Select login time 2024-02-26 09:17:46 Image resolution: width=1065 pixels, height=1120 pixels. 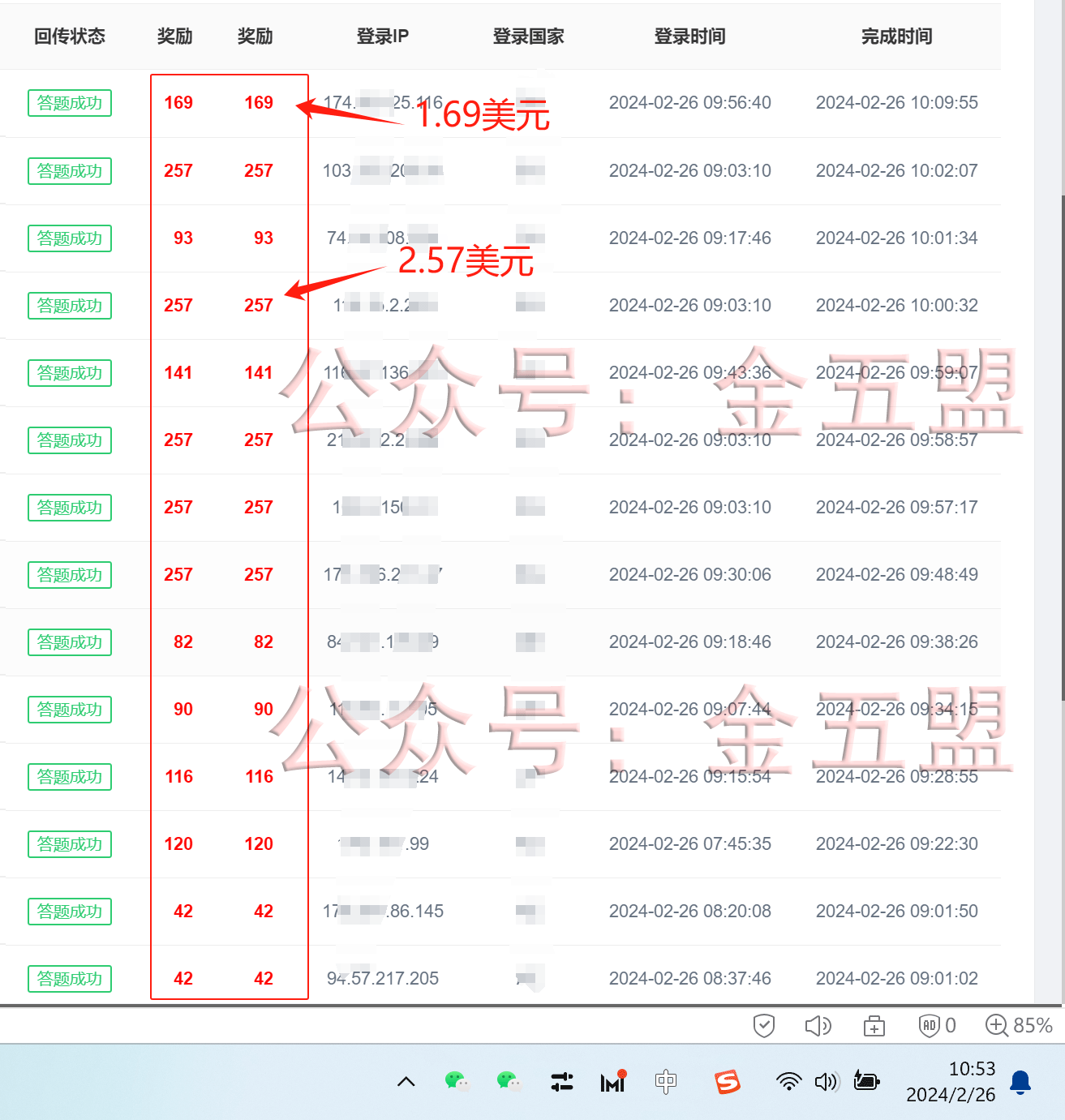click(690, 238)
